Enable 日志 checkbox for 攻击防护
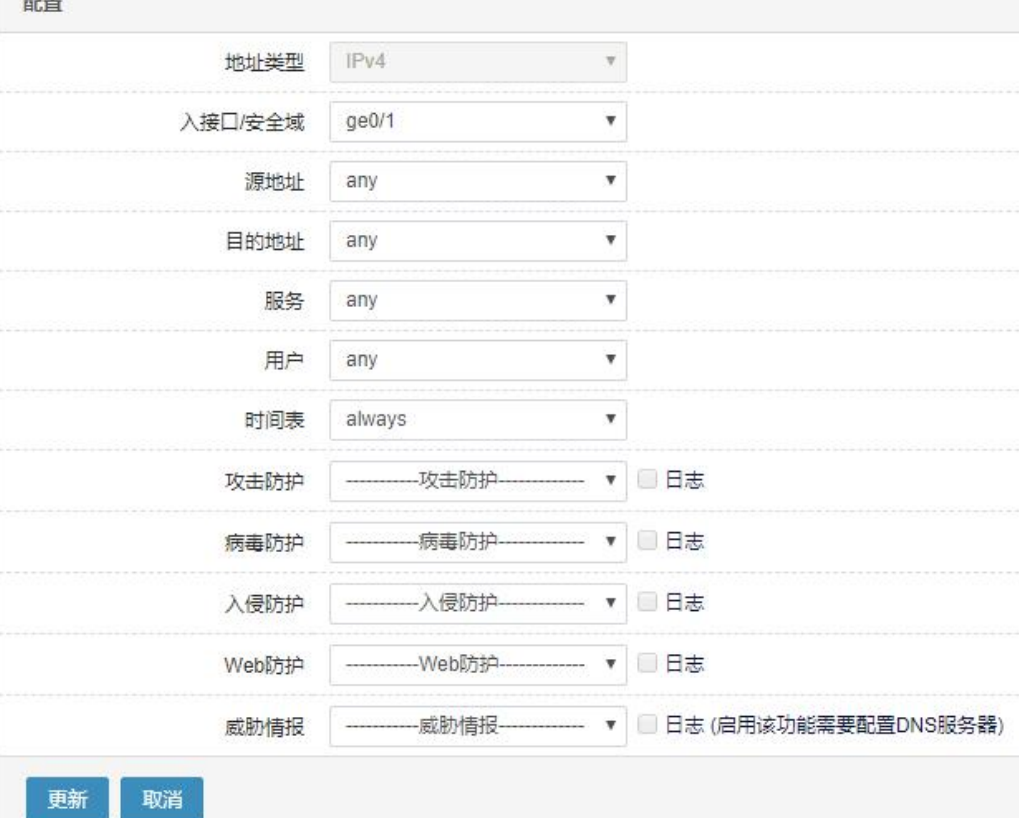Screen dimensions: 1019x818 [x=647, y=479]
